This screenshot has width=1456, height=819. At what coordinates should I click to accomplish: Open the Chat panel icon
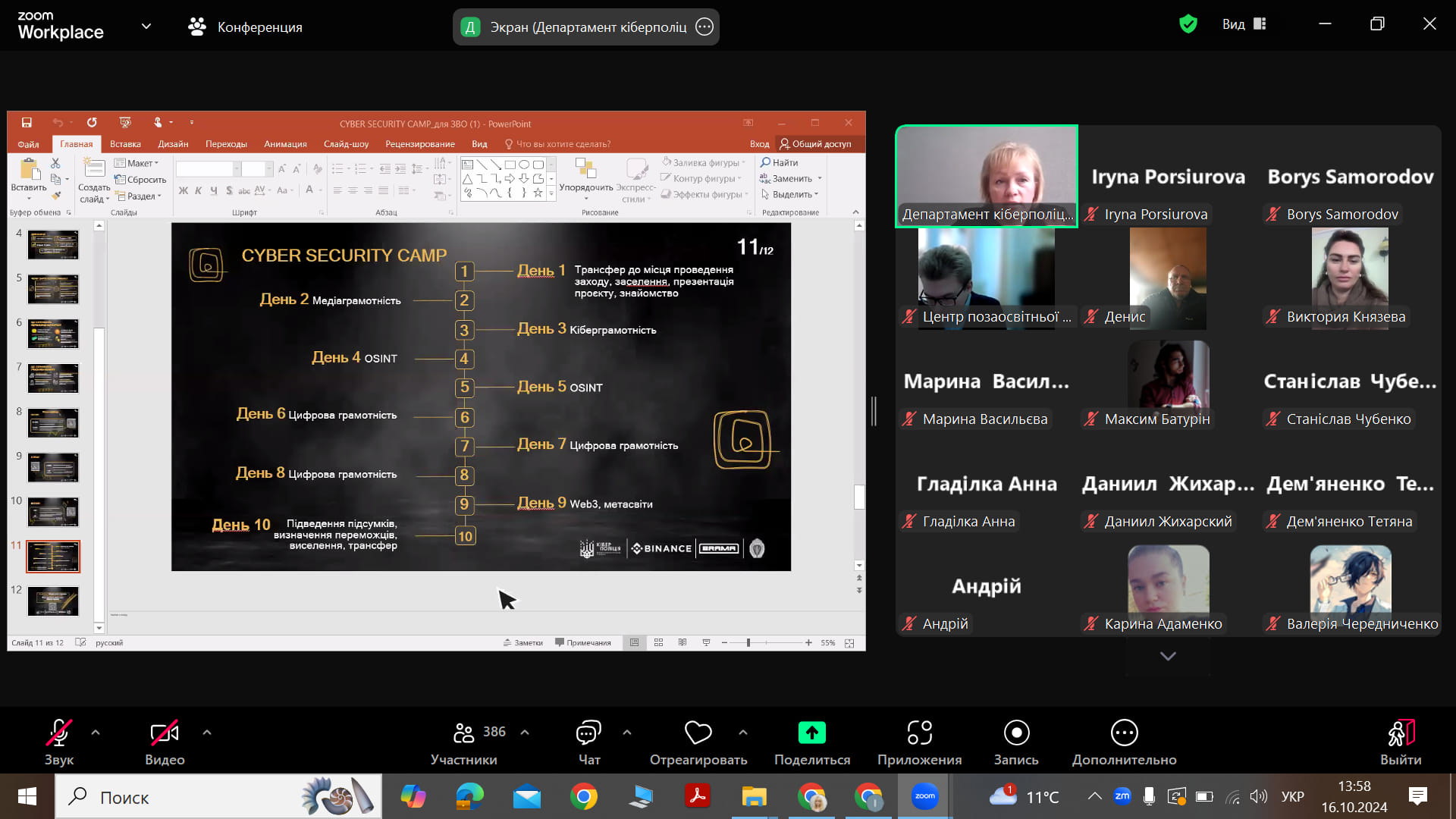[588, 733]
